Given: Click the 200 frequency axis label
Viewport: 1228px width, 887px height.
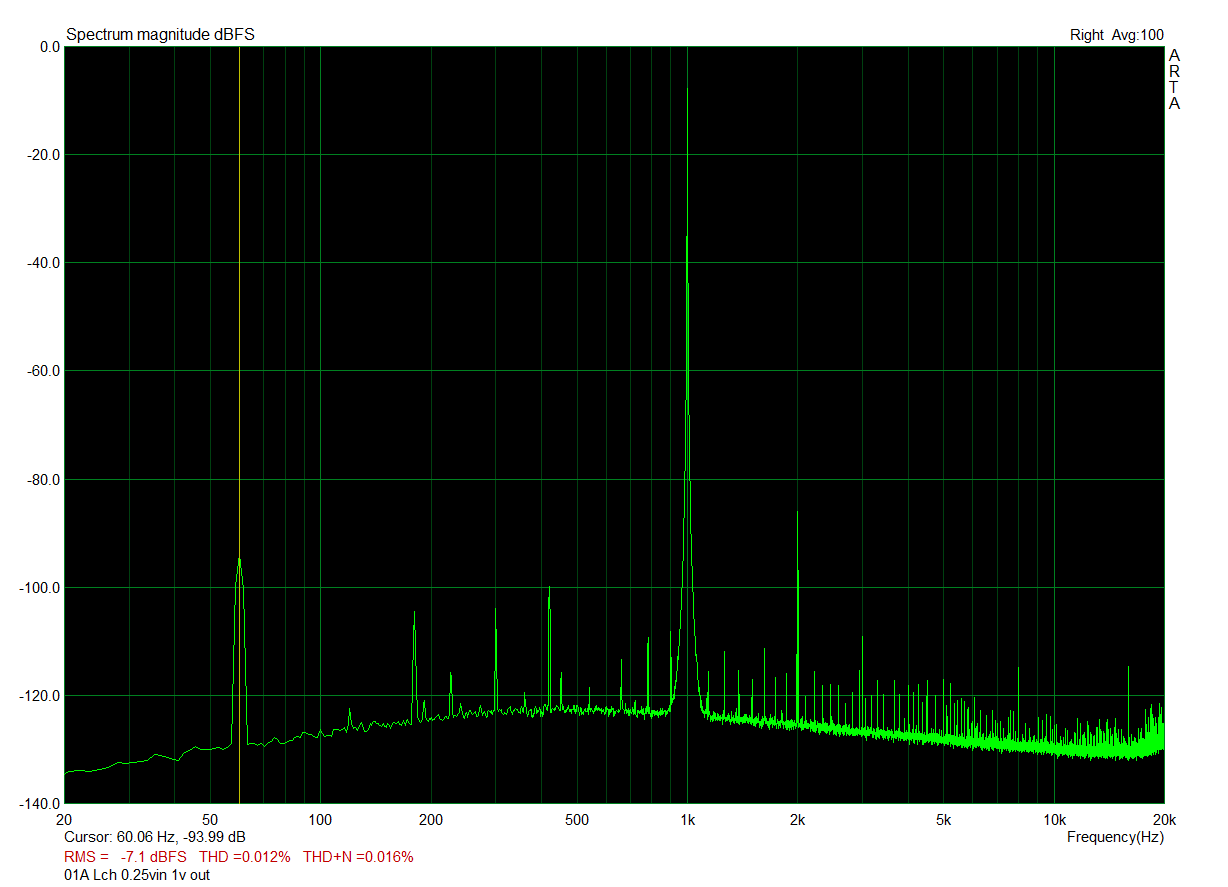Looking at the screenshot, I should [x=430, y=820].
